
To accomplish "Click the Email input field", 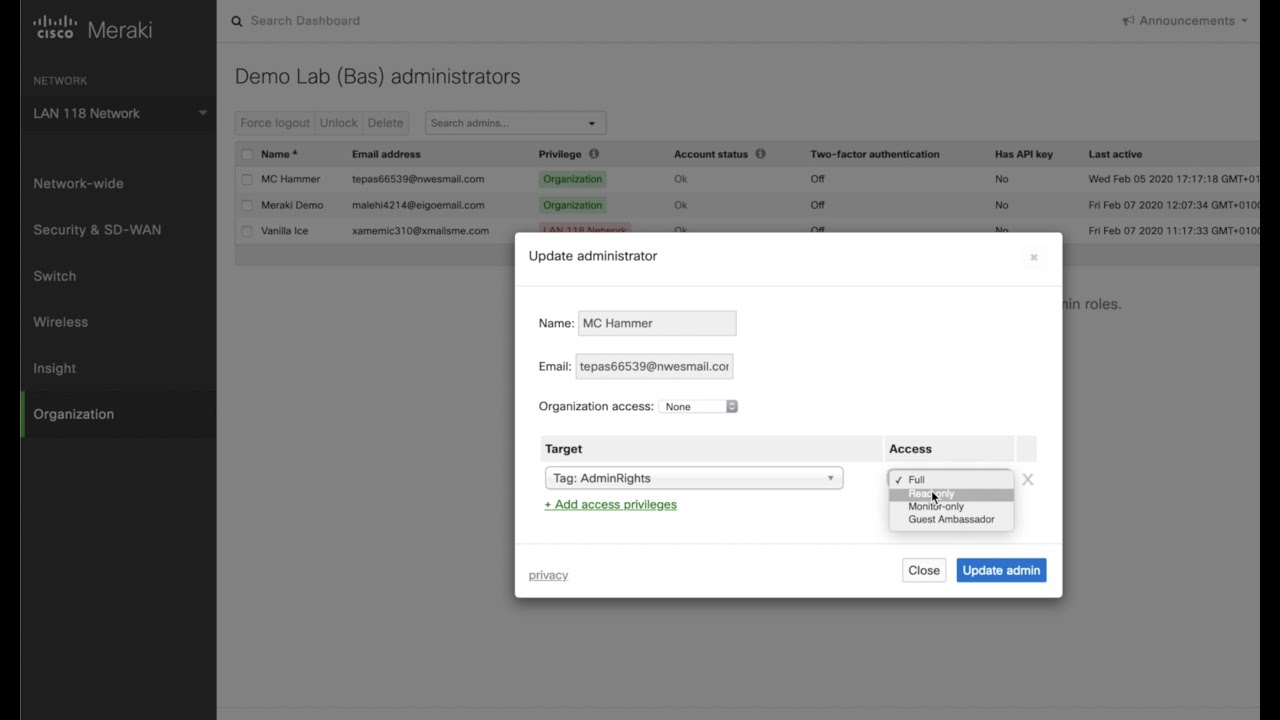I will click(654, 366).
